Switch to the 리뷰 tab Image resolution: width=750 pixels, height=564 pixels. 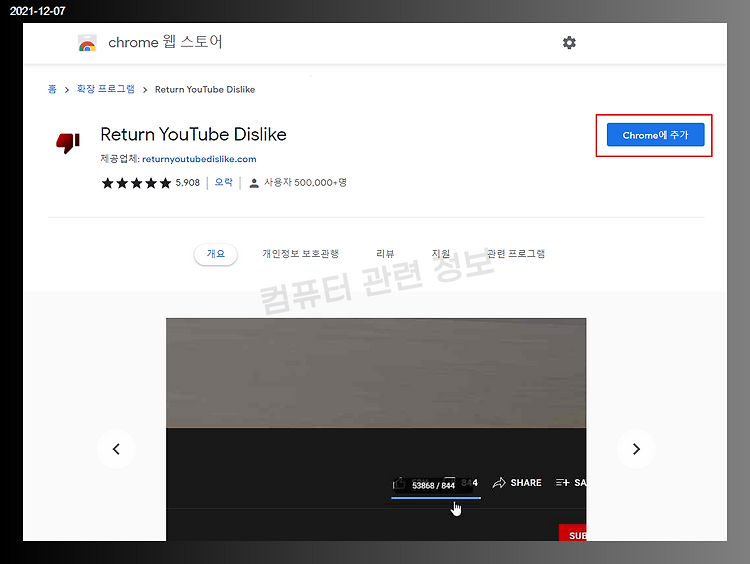click(x=385, y=254)
